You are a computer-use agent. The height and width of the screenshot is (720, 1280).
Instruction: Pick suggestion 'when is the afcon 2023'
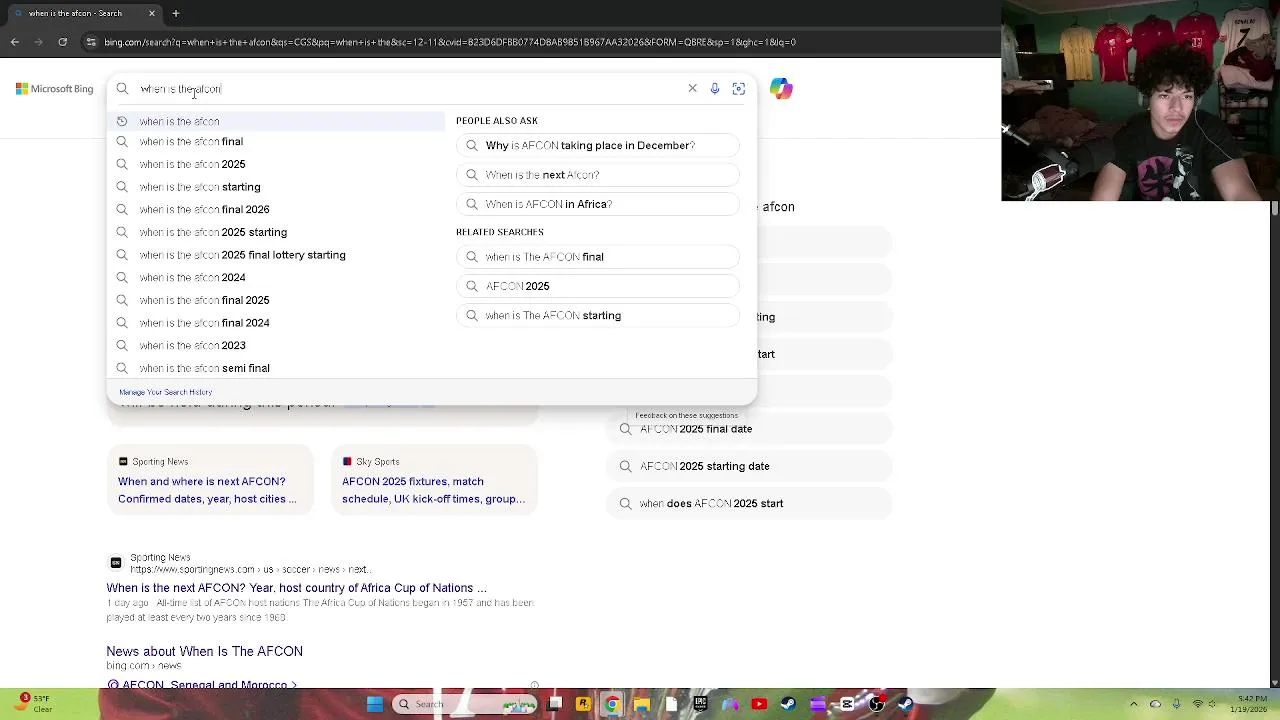[x=276, y=345]
